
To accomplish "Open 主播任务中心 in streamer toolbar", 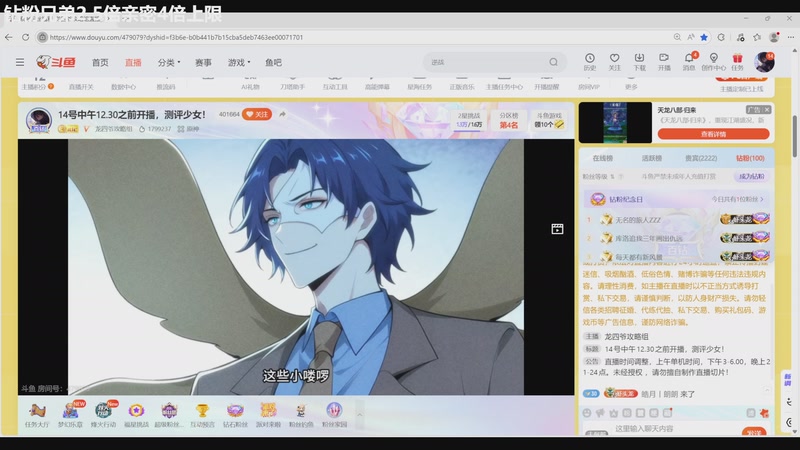I will pyautogui.click(x=504, y=87).
